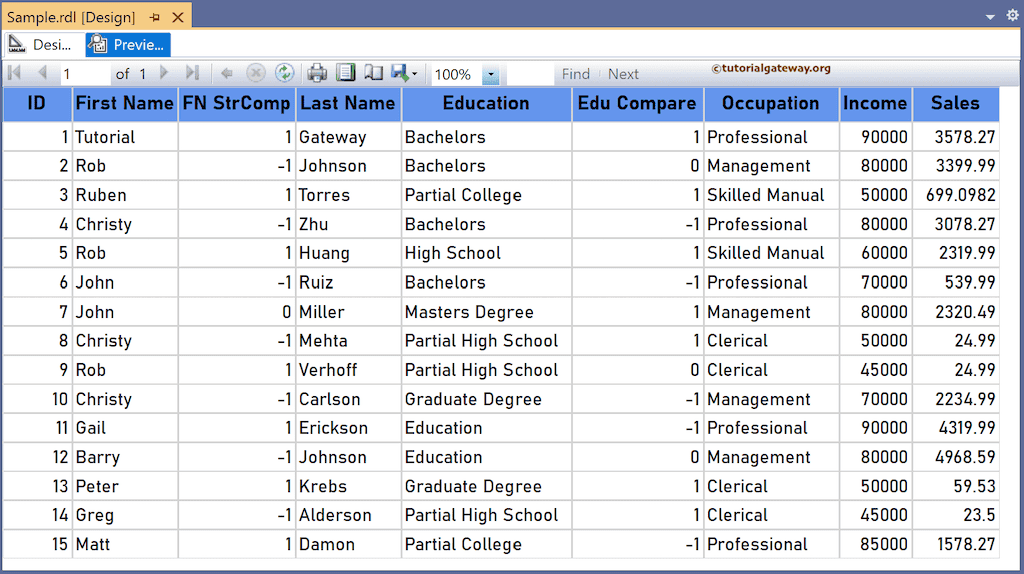Screen dimensions: 1024x574
Task: Go to the previous report page
Action: tap(42, 73)
